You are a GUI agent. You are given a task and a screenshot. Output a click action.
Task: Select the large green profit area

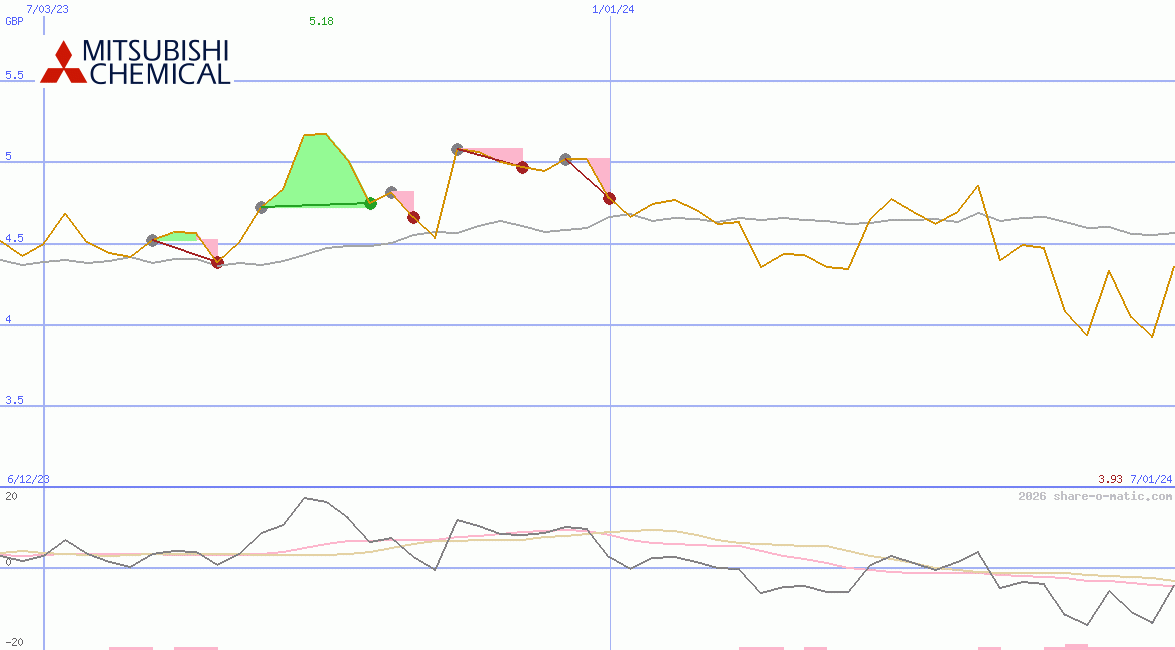tap(317, 175)
